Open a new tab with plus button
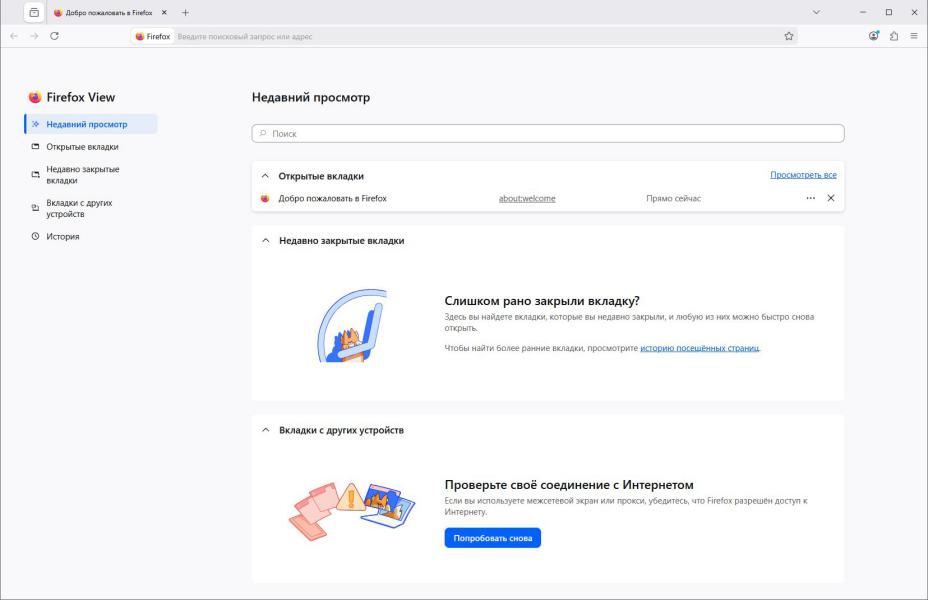 point(185,12)
